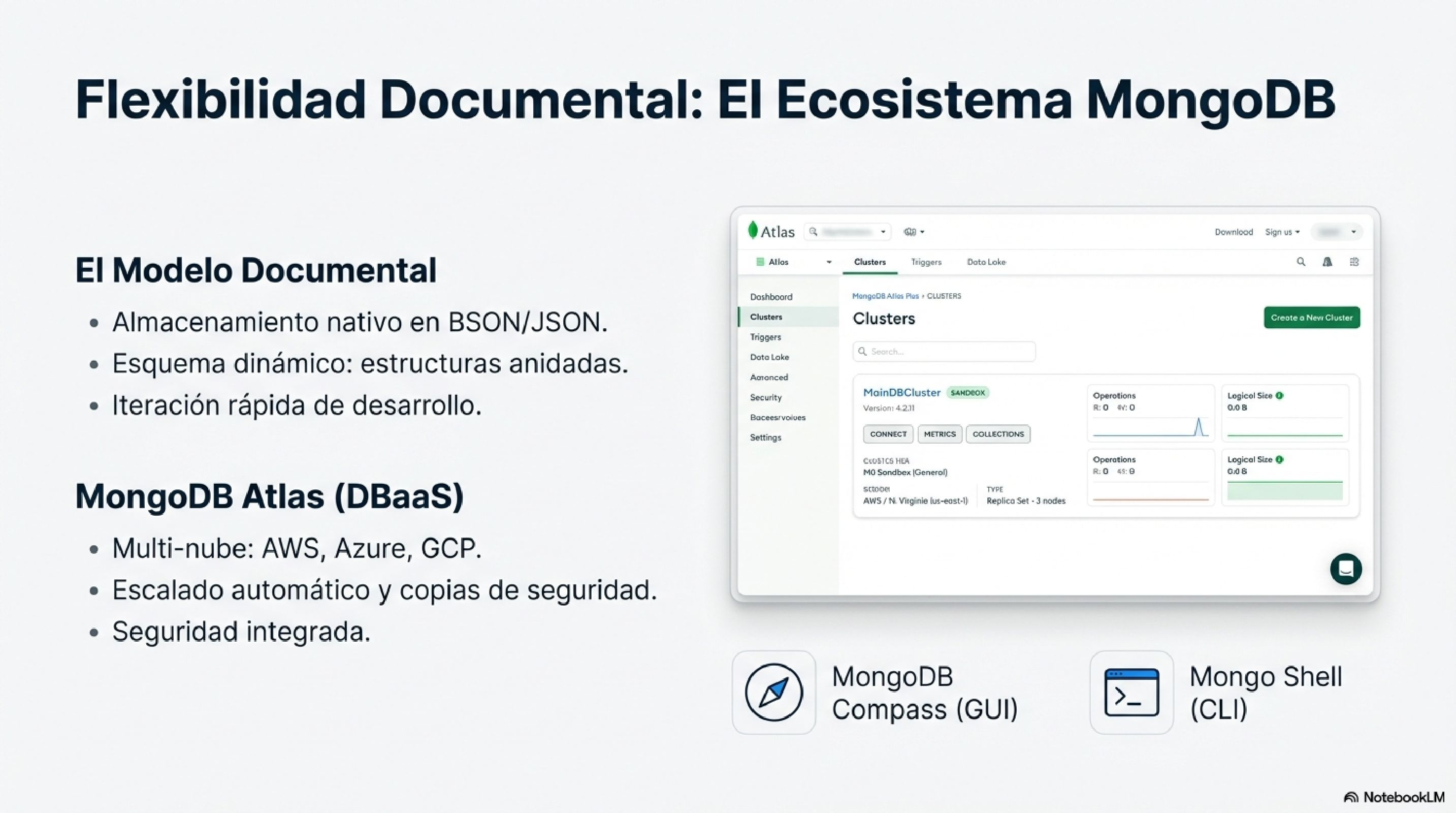The height and width of the screenshot is (813, 1456).
Task: Select the MongoDB Compass compass icon
Action: 773,693
